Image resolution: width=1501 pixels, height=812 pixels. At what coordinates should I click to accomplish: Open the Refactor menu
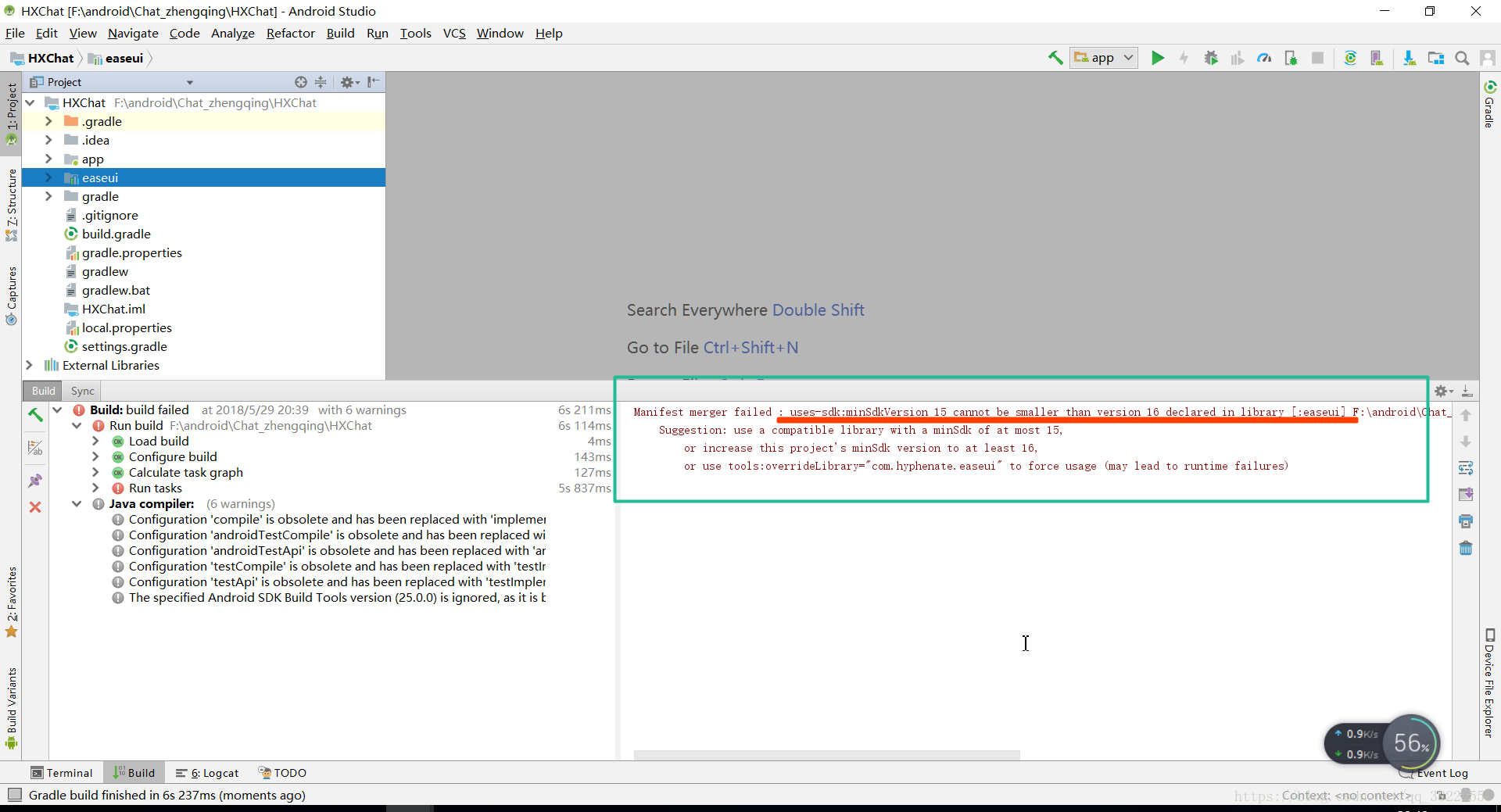coord(290,33)
